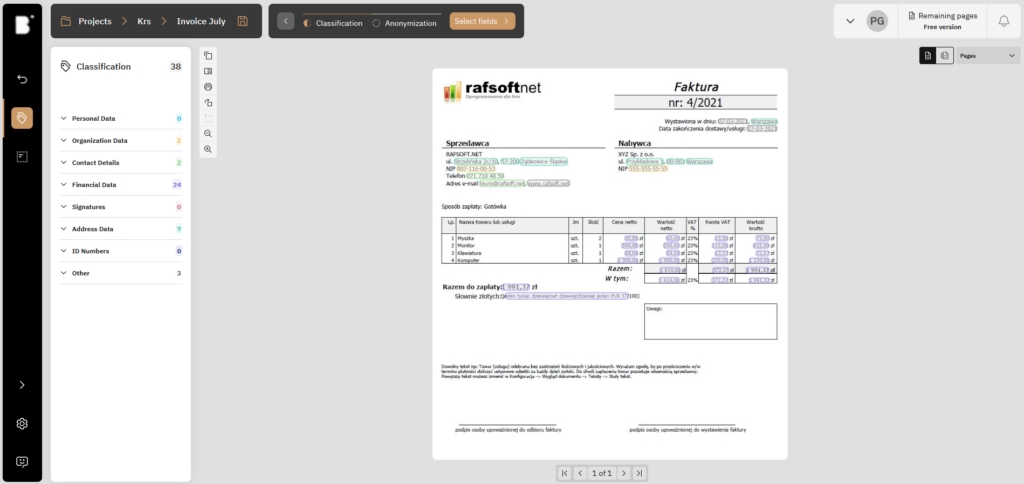
Task: Select the Anonymization step
Action: click(404, 22)
